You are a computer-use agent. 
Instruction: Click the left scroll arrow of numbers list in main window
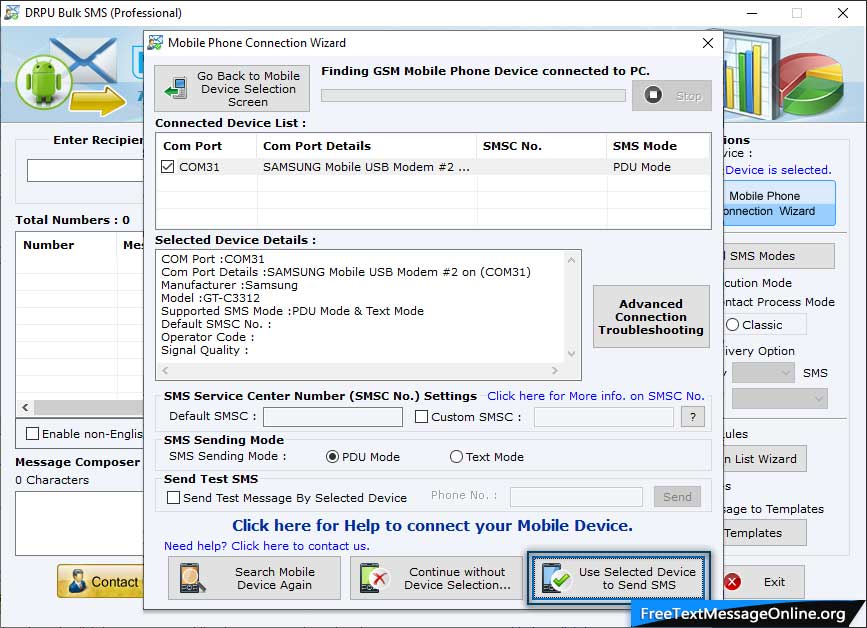click(x=25, y=407)
